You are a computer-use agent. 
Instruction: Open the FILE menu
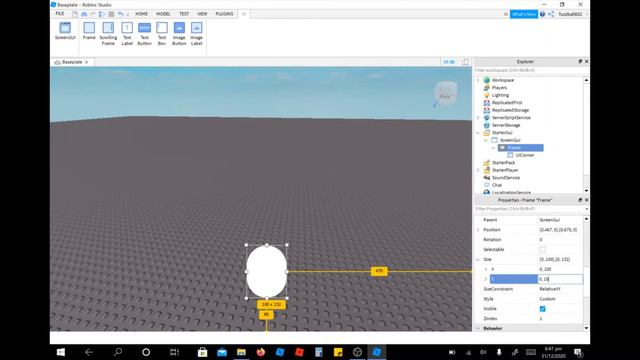tap(60, 14)
